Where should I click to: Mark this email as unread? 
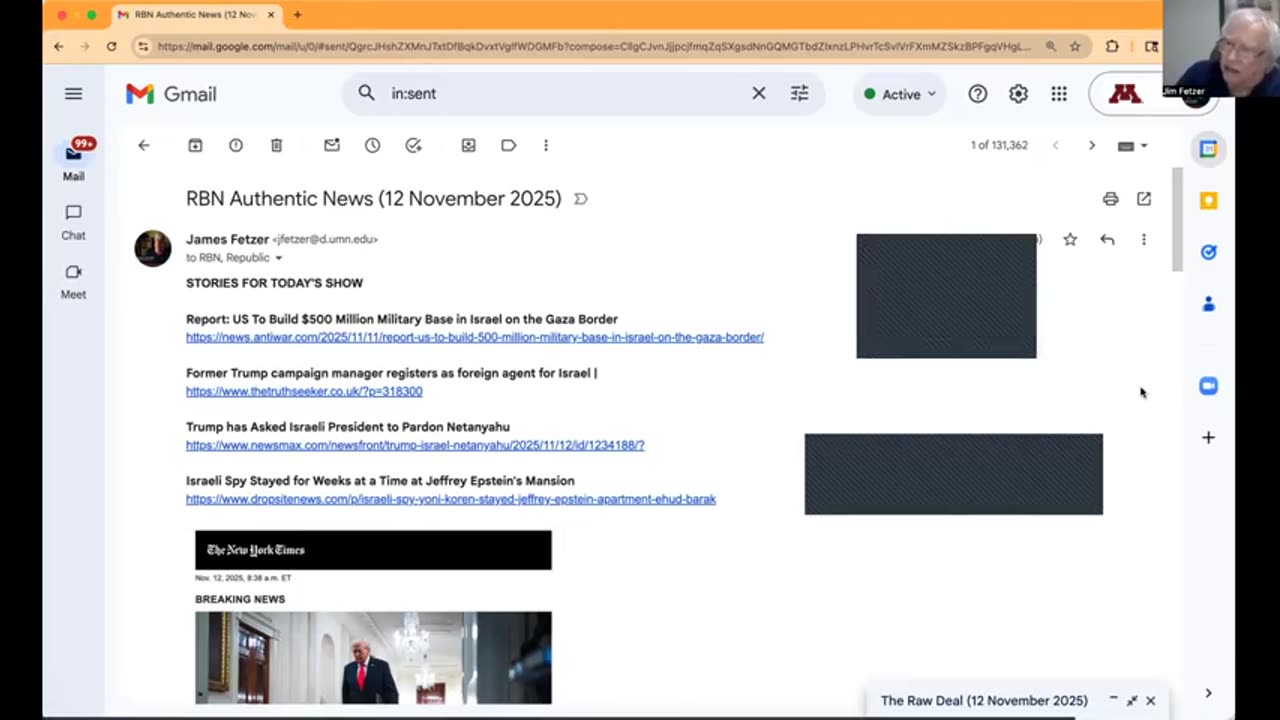tap(332, 145)
